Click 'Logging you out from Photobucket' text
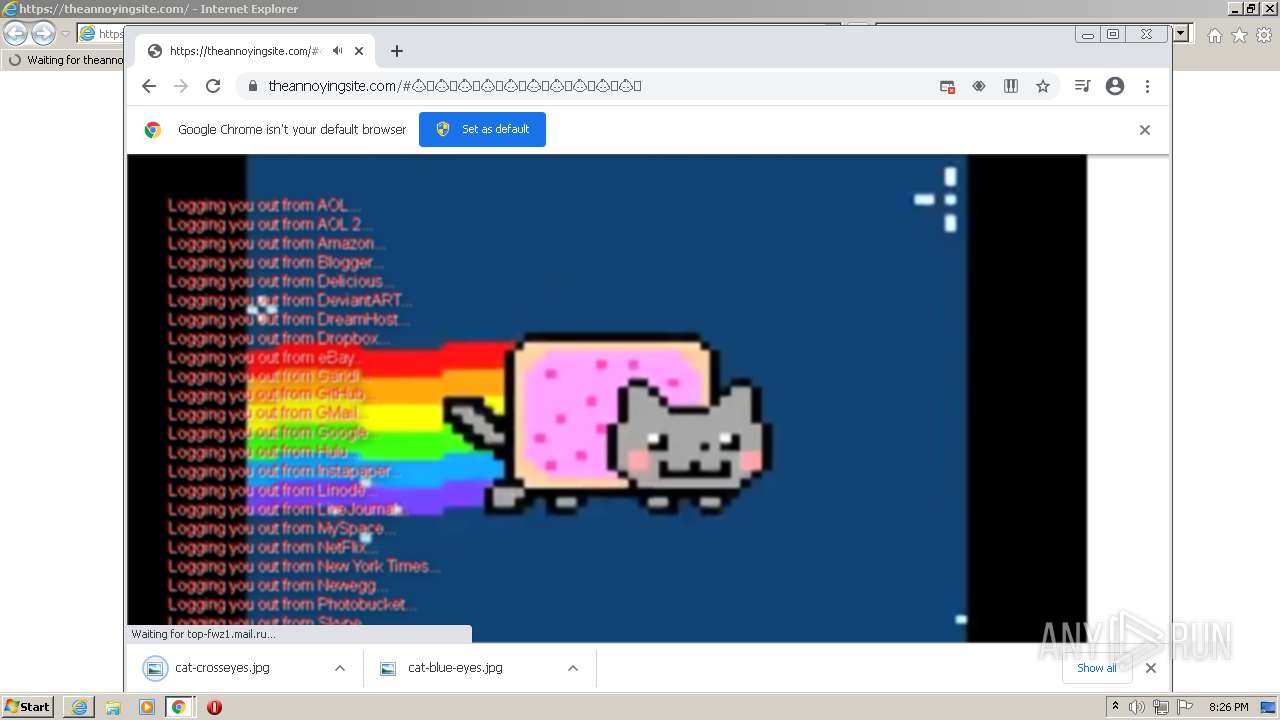Screen dimensions: 1280x720 pyautogui.click(x=291, y=604)
